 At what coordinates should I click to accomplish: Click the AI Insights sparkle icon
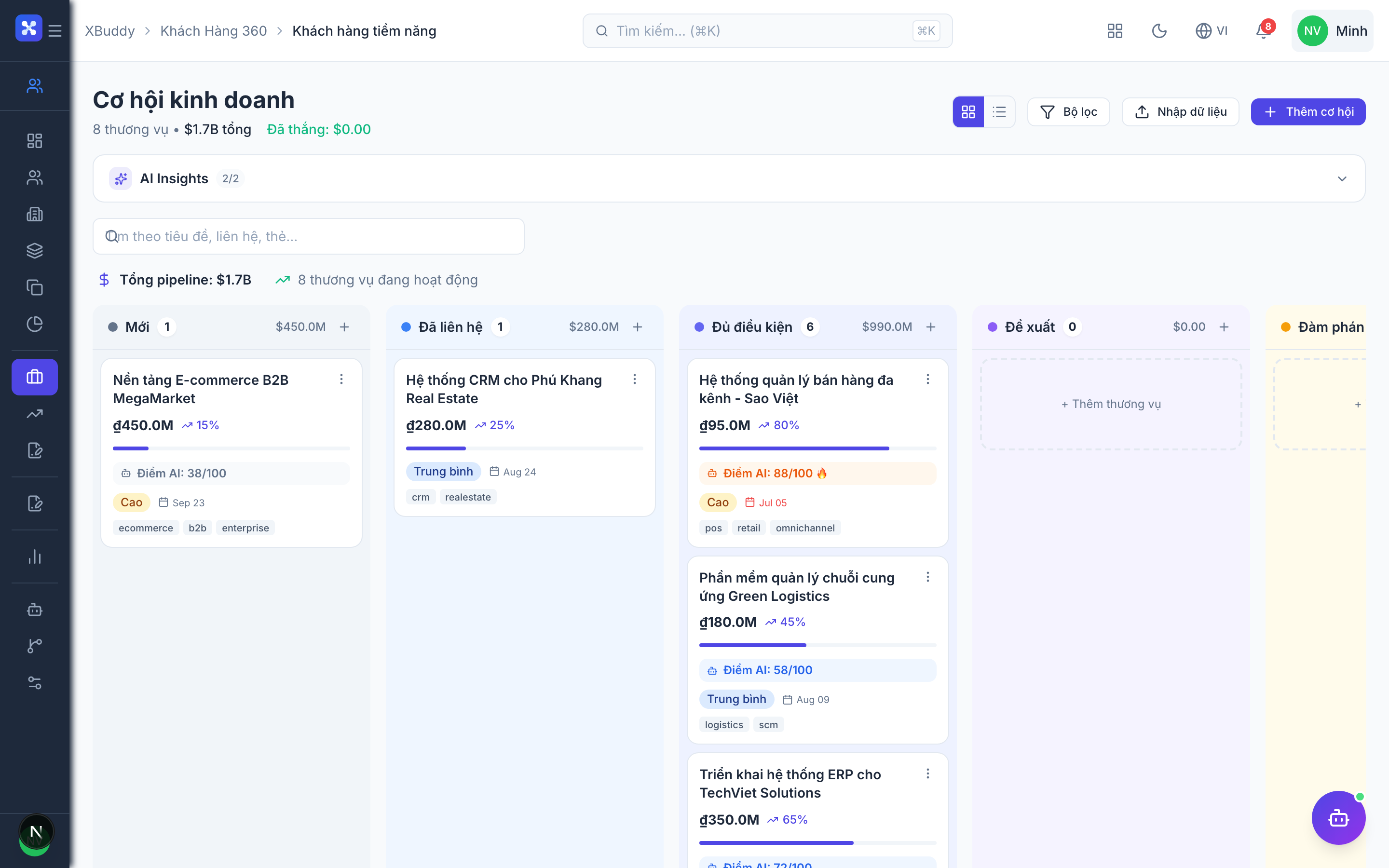[121, 178]
